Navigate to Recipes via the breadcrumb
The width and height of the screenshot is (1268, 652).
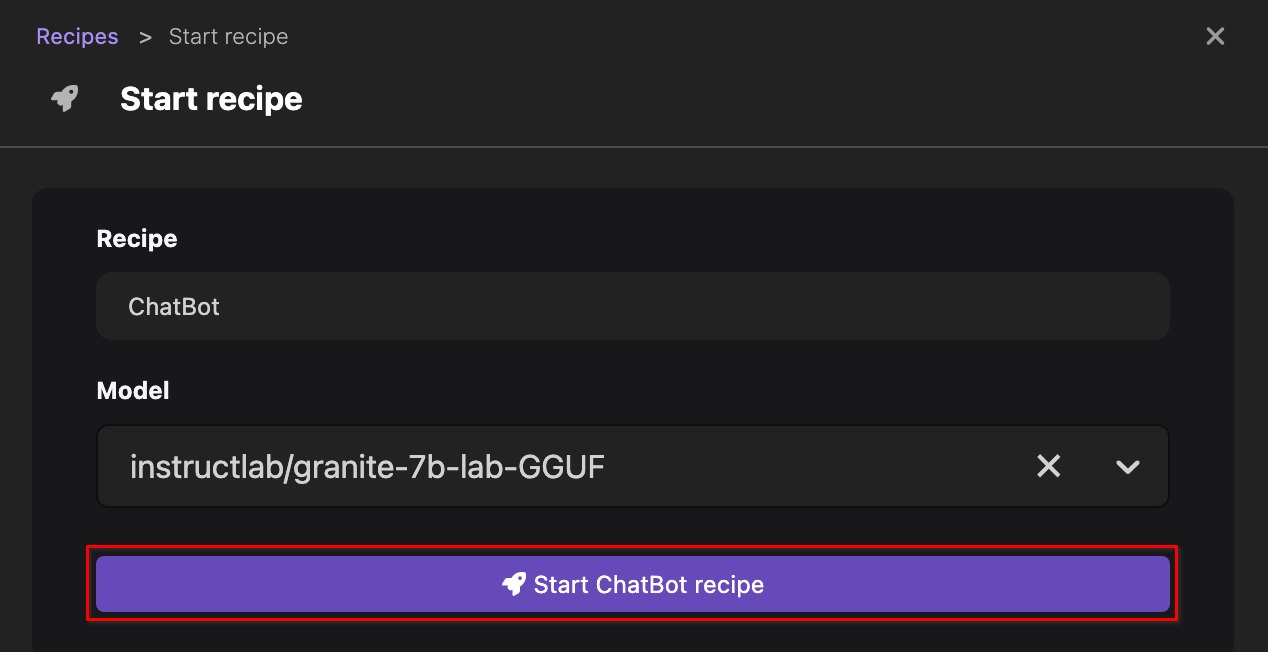[x=77, y=36]
